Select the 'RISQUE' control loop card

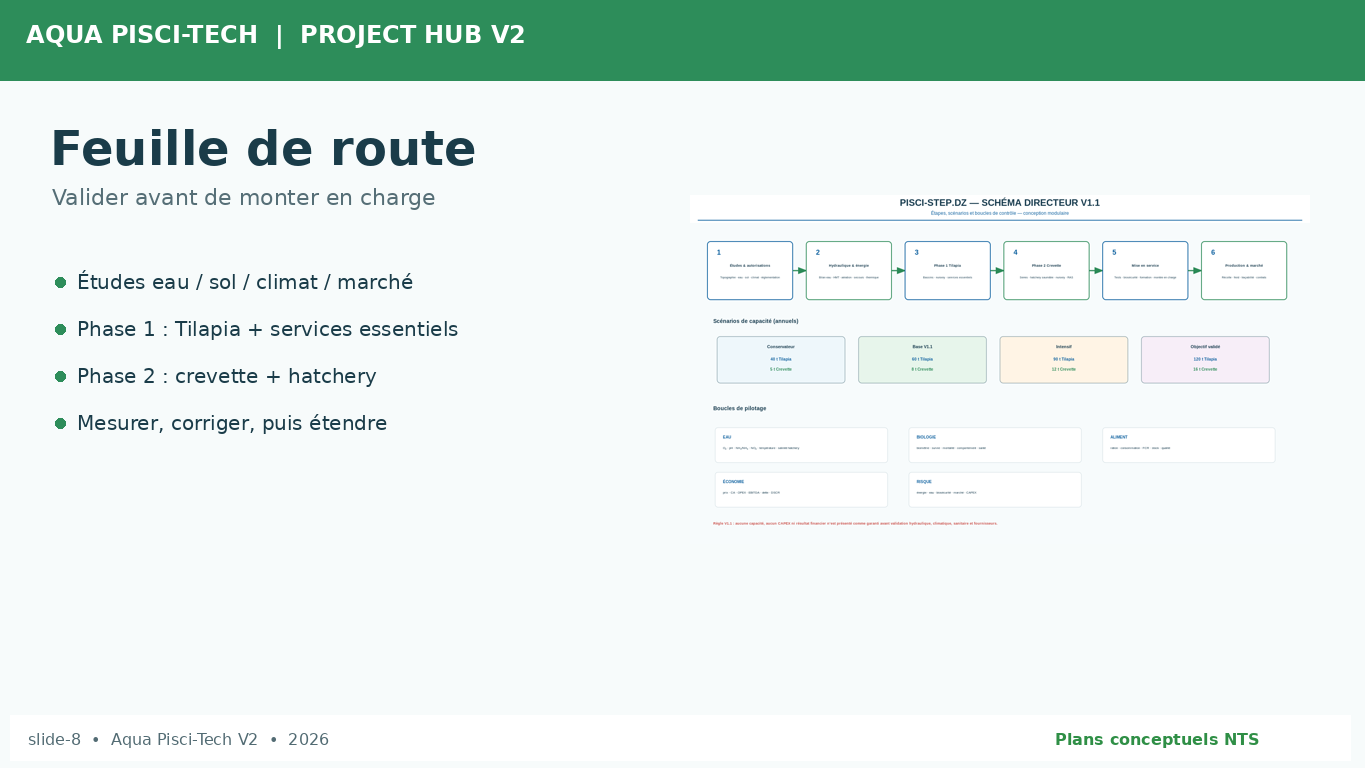pos(995,490)
